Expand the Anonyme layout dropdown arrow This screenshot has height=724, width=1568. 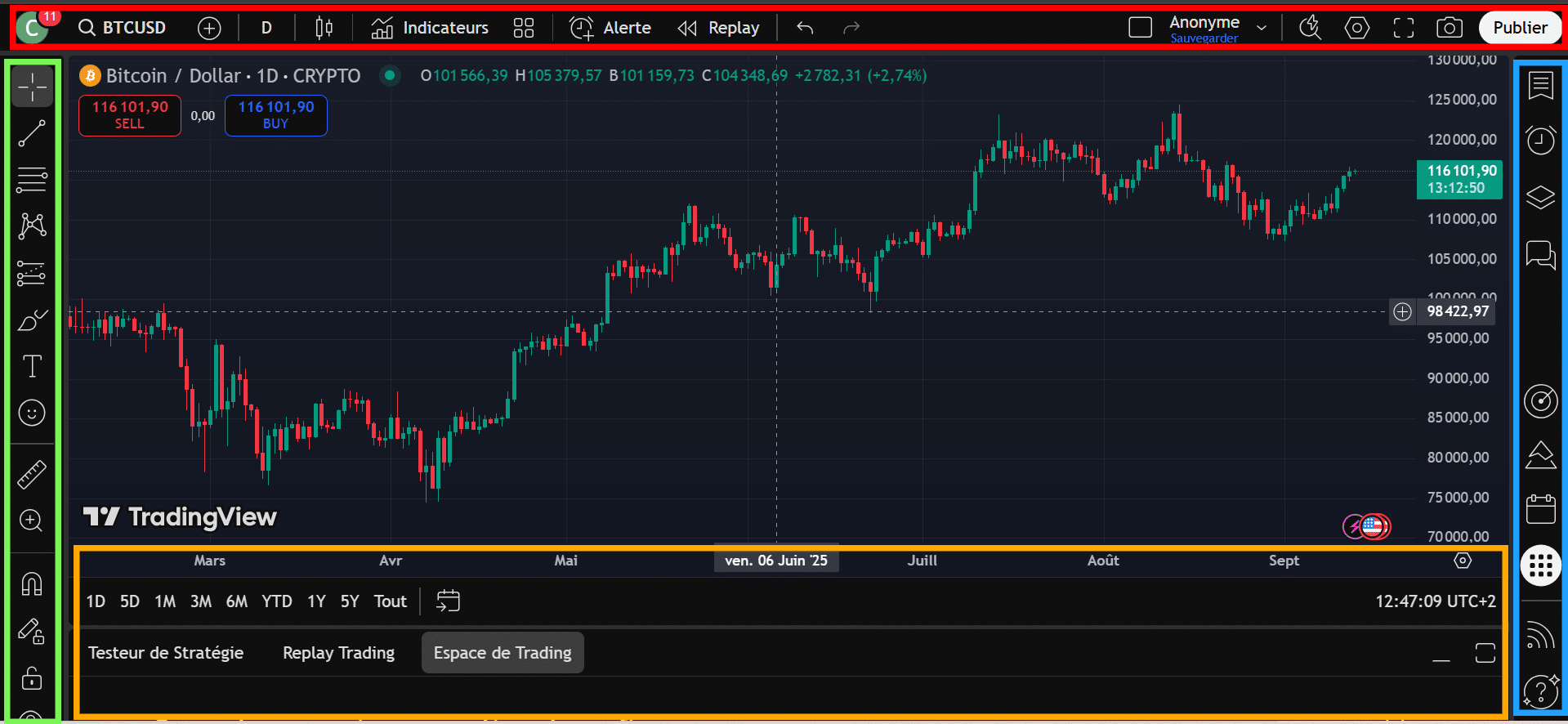pos(1262,28)
